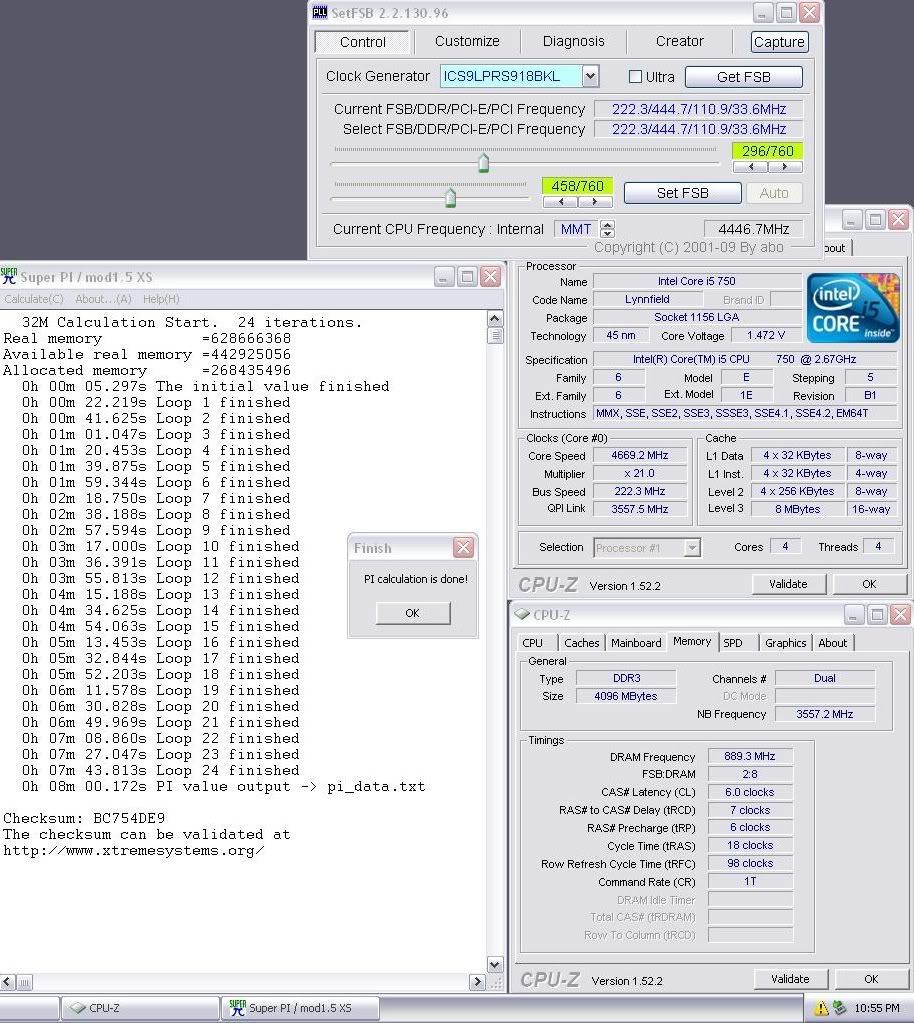Click Validate in the CPU-Z processor window
Image resolution: width=914 pixels, height=1023 pixels.
[x=788, y=584]
